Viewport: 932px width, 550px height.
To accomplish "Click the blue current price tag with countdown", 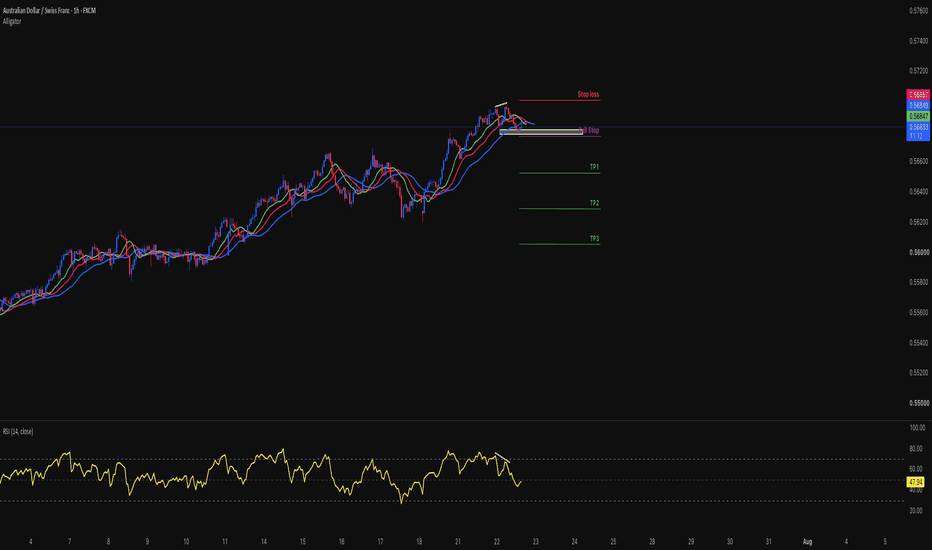I will (918, 131).
